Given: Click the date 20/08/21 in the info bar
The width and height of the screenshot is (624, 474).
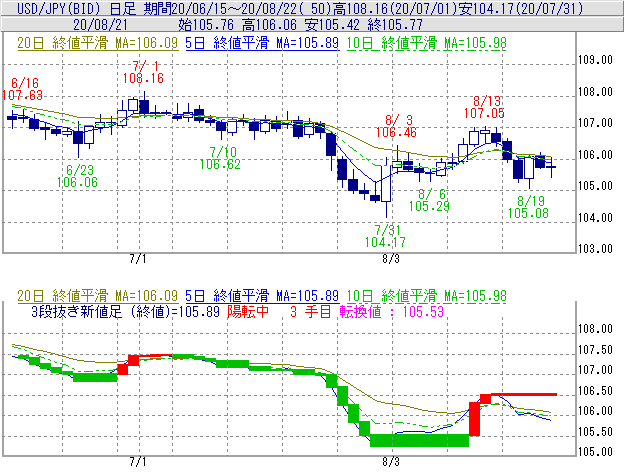Looking at the screenshot, I should click(x=100, y=25).
